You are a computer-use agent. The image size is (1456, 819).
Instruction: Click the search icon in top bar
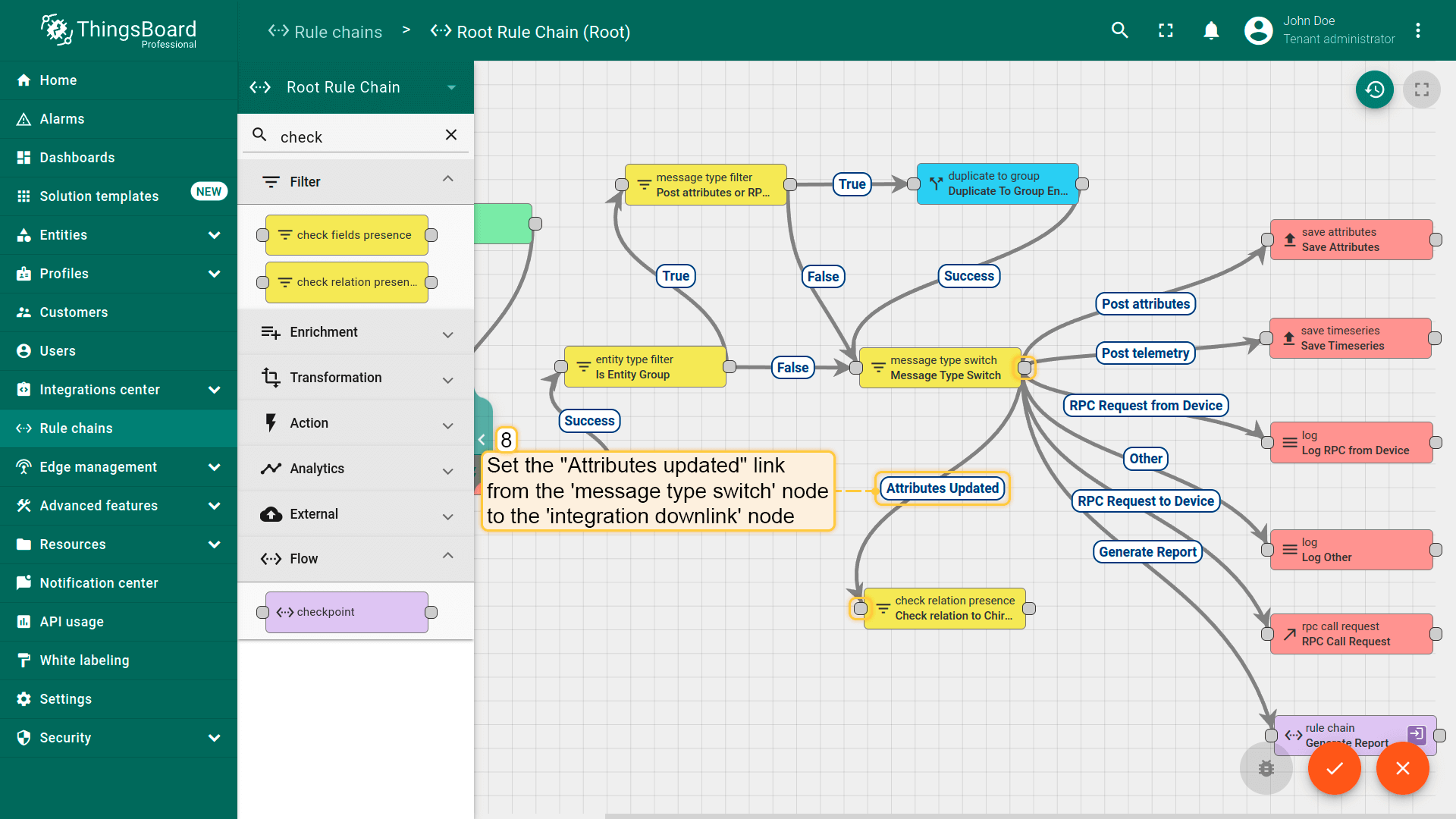point(1119,30)
